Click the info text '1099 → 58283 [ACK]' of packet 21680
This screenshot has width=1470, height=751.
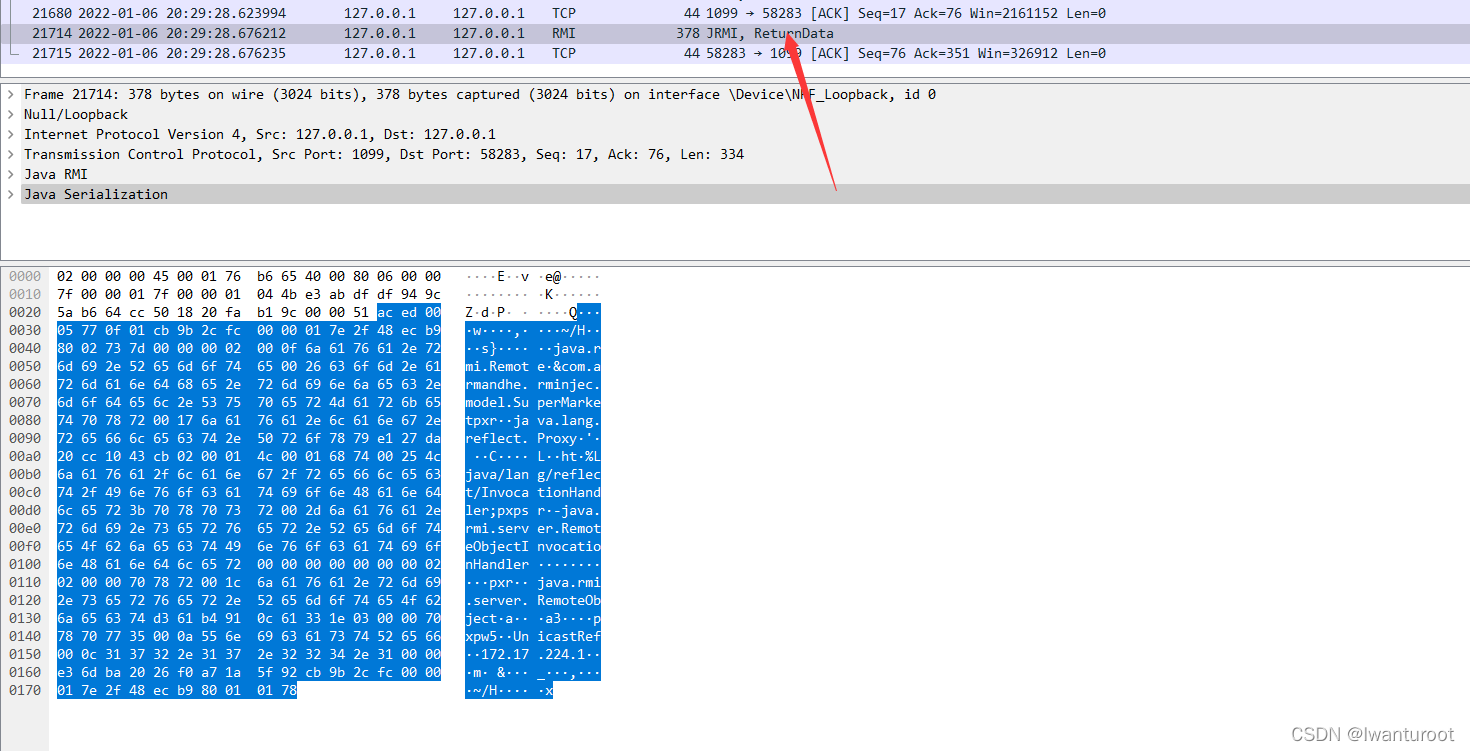tap(780, 14)
